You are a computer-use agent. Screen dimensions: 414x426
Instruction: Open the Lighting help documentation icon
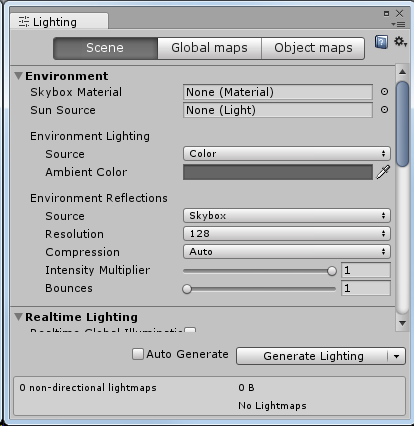(x=381, y=42)
